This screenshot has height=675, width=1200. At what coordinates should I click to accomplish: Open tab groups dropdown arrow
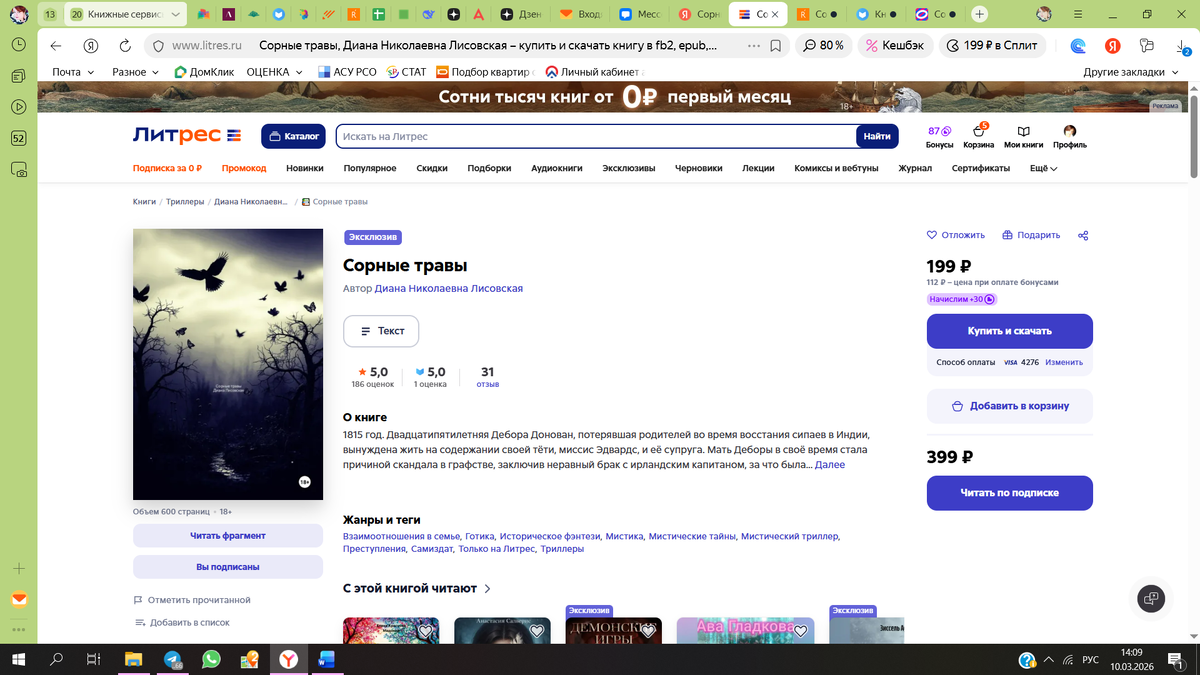point(176,14)
